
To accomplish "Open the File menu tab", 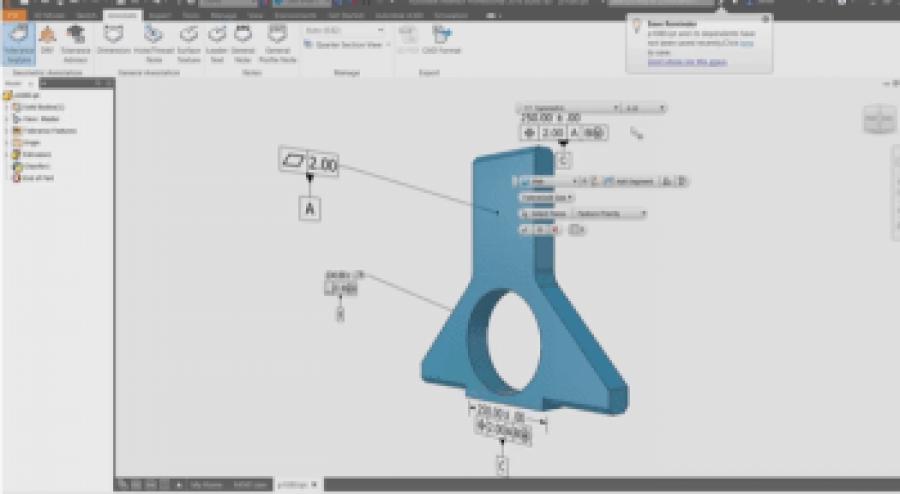I will point(12,16).
